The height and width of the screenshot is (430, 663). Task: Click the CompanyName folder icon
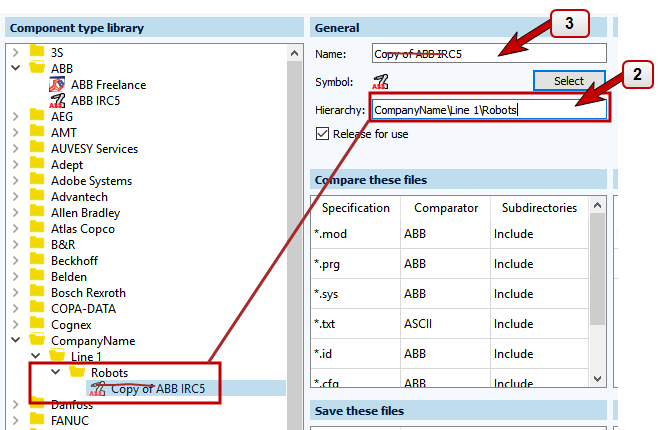click(x=37, y=340)
